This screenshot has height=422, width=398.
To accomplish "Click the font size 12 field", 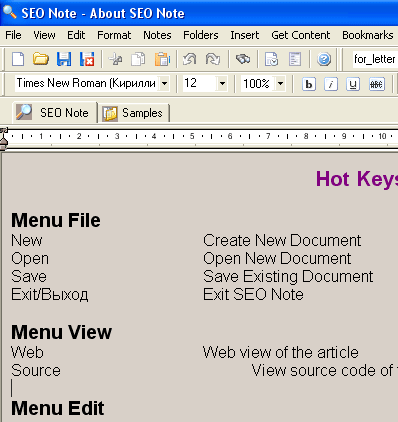I will 200,83.
